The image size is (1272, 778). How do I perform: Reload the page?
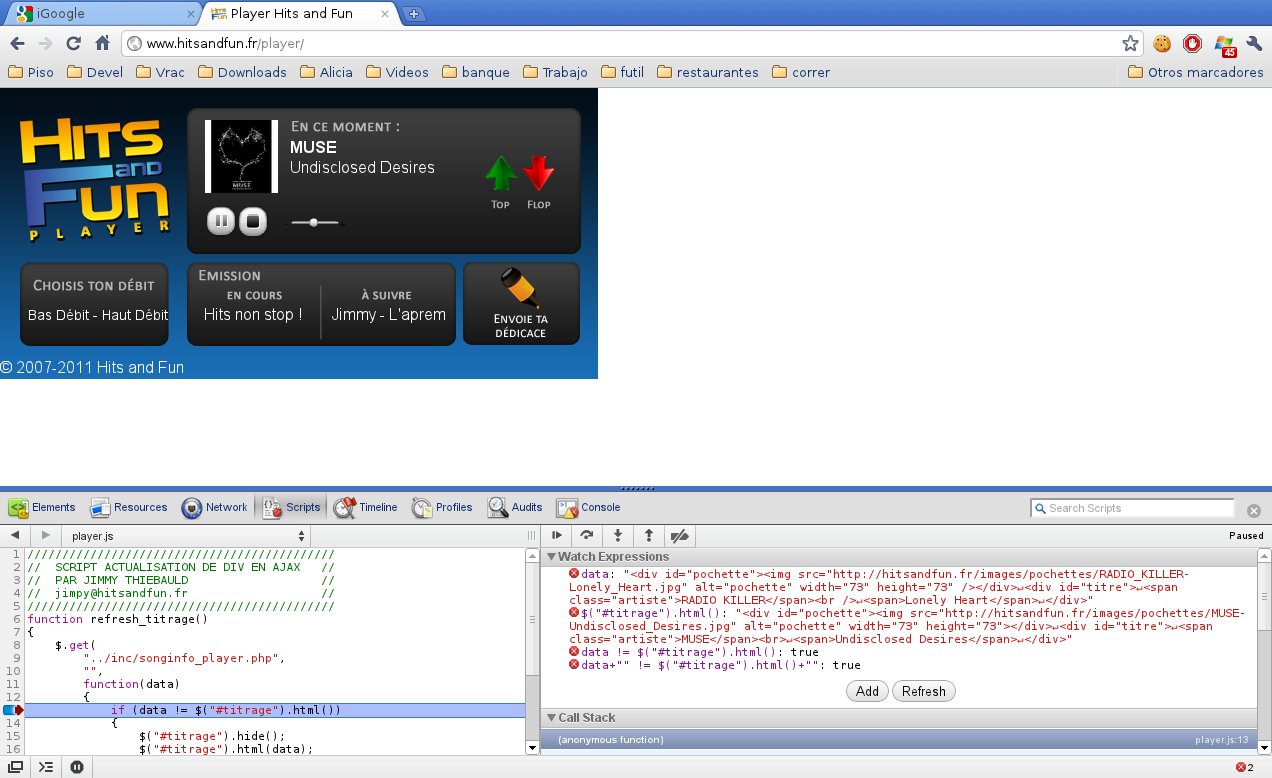73,43
